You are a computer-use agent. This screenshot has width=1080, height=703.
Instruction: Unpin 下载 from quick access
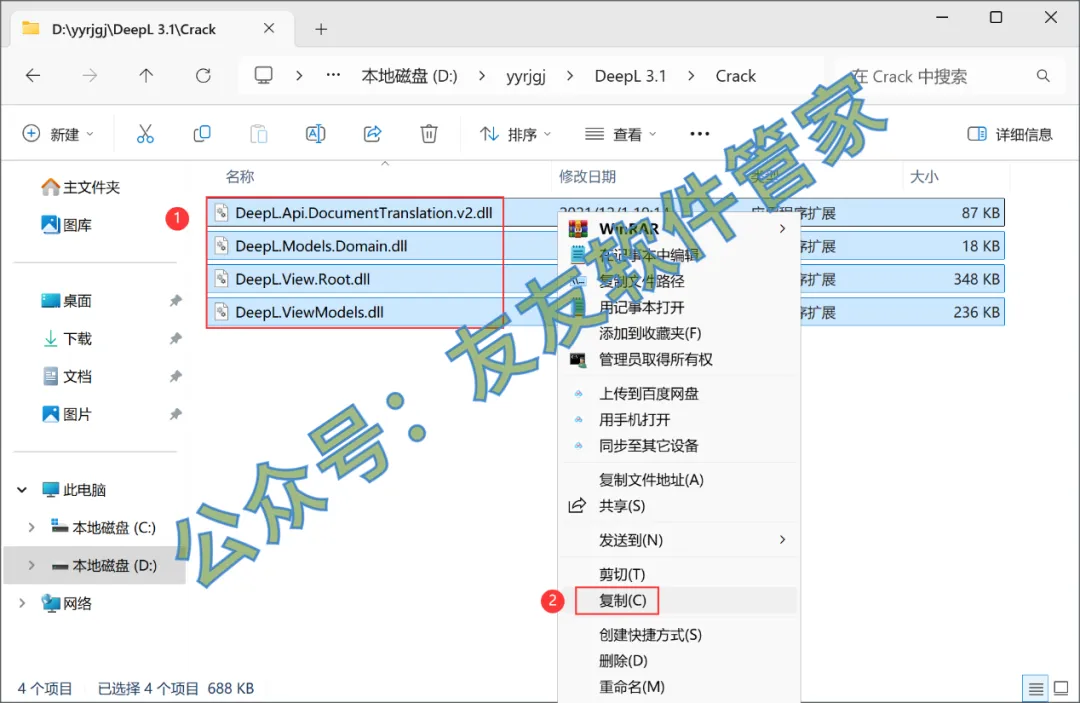pos(176,338)
